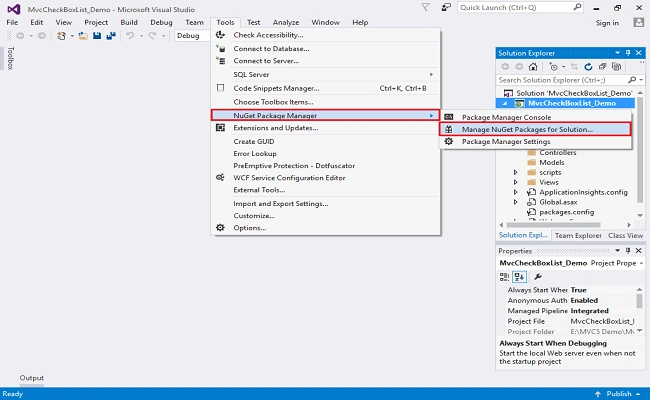Open Code Snippets Manager menu entry
This screenshot has width=650, height=400.
click(x=326, y=88)
